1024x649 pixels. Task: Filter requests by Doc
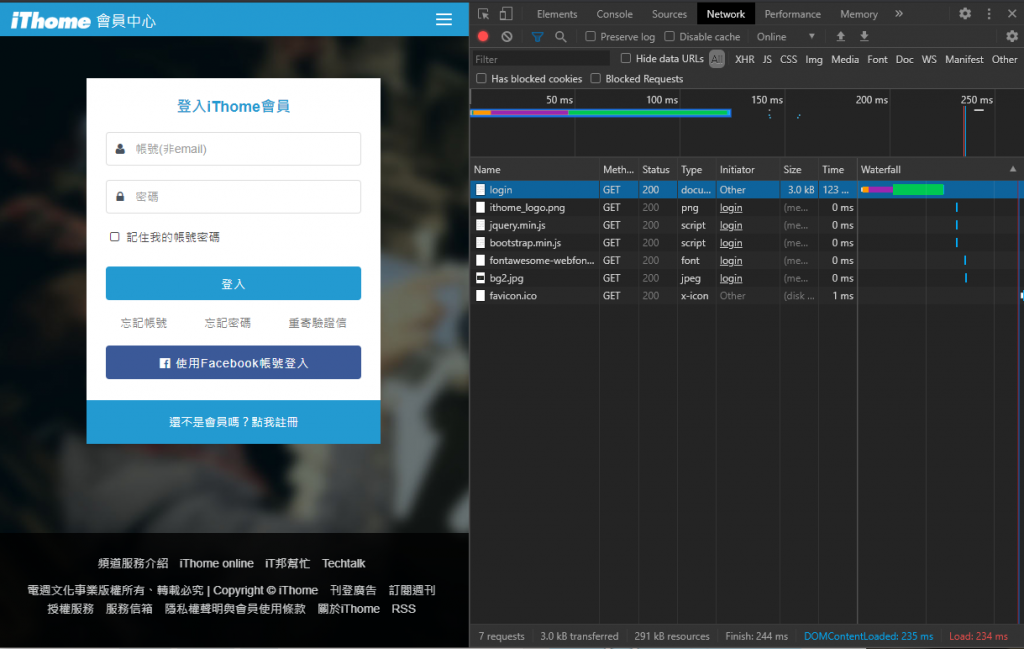click(904, 59)
